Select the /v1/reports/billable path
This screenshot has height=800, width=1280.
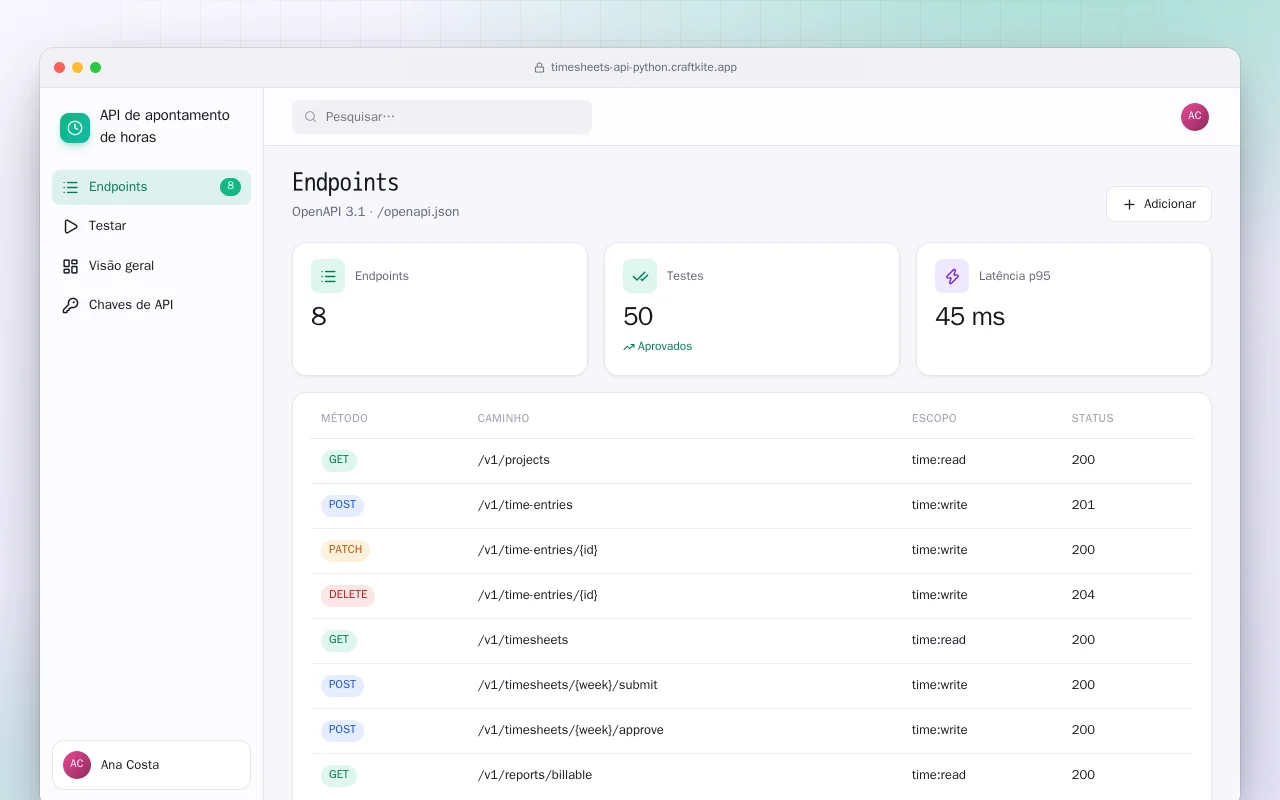pyautogui.click(x=535, y=775)
